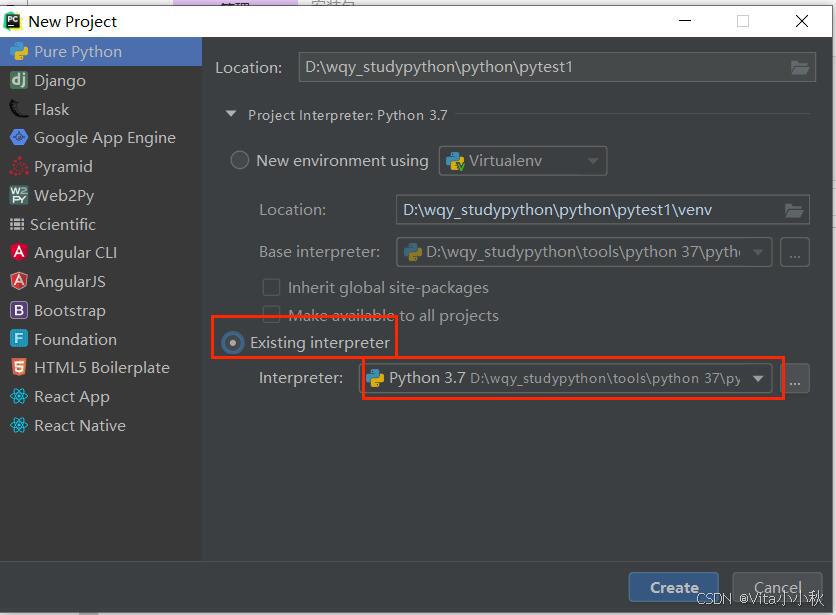
Task: Click the Django icon in project list
Action: (x=19, y=81)
